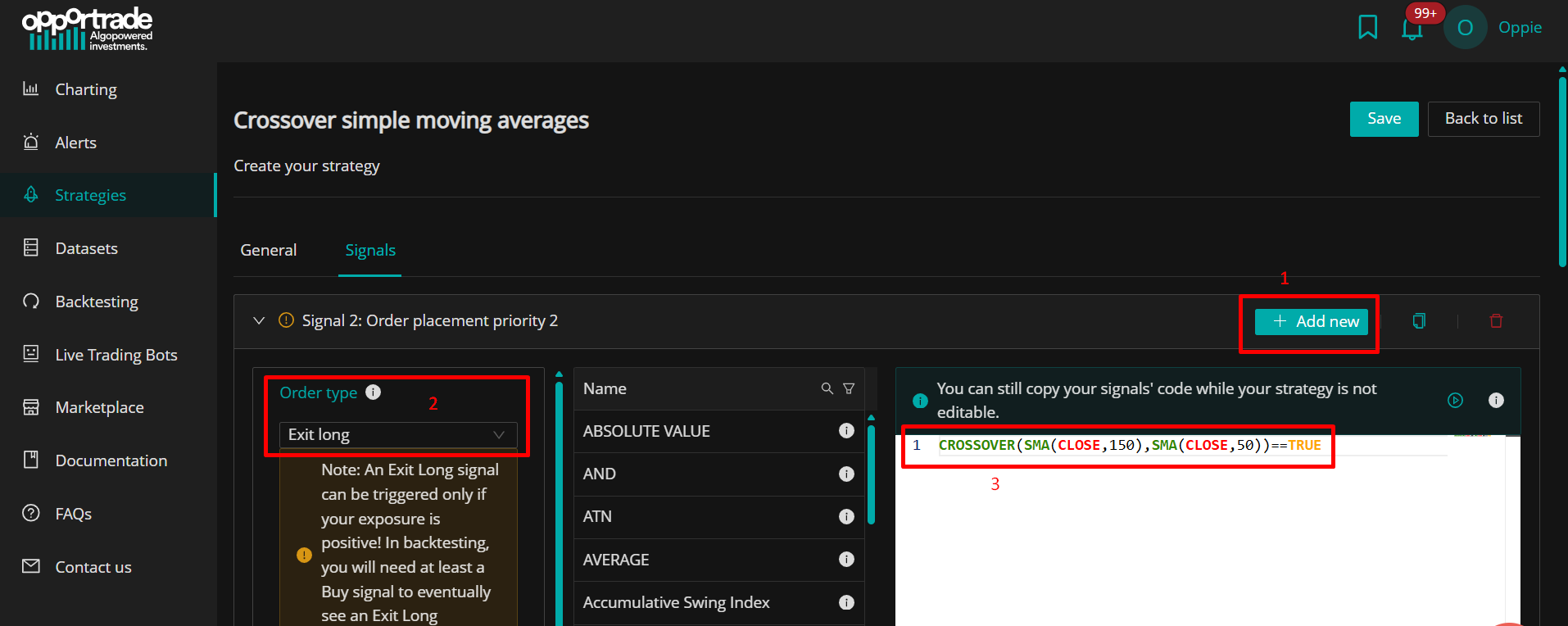
Task: Click the Marketplace shop icon
Action: 31,407
